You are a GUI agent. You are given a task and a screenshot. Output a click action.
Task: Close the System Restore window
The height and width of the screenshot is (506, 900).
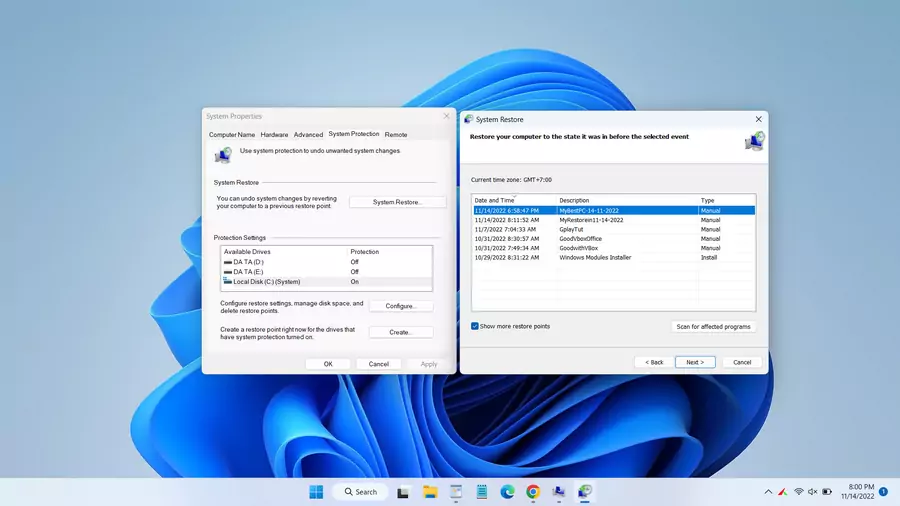[x=758, y=119]
